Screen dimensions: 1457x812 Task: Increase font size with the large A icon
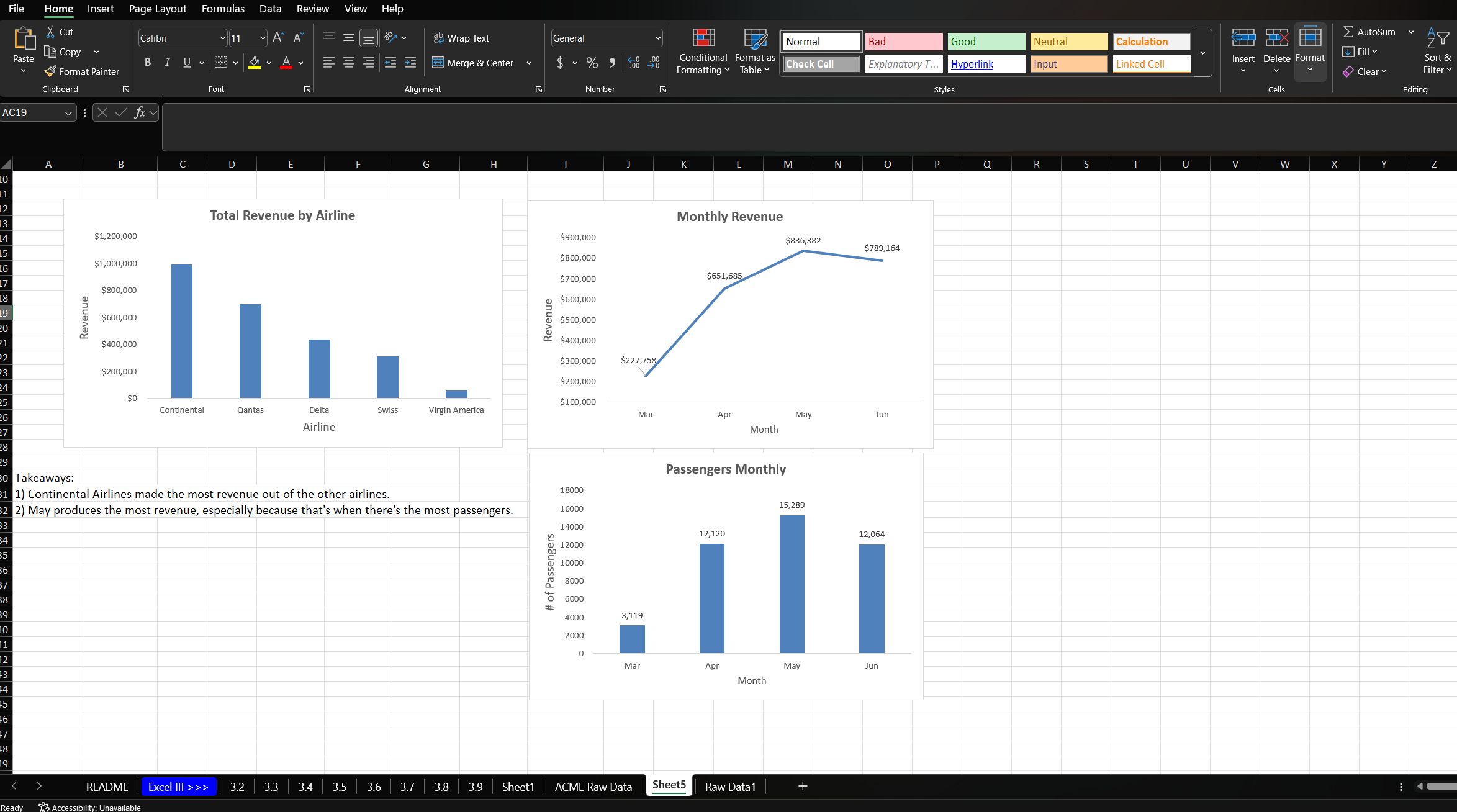pyautogui.click(x=278, y=38)
